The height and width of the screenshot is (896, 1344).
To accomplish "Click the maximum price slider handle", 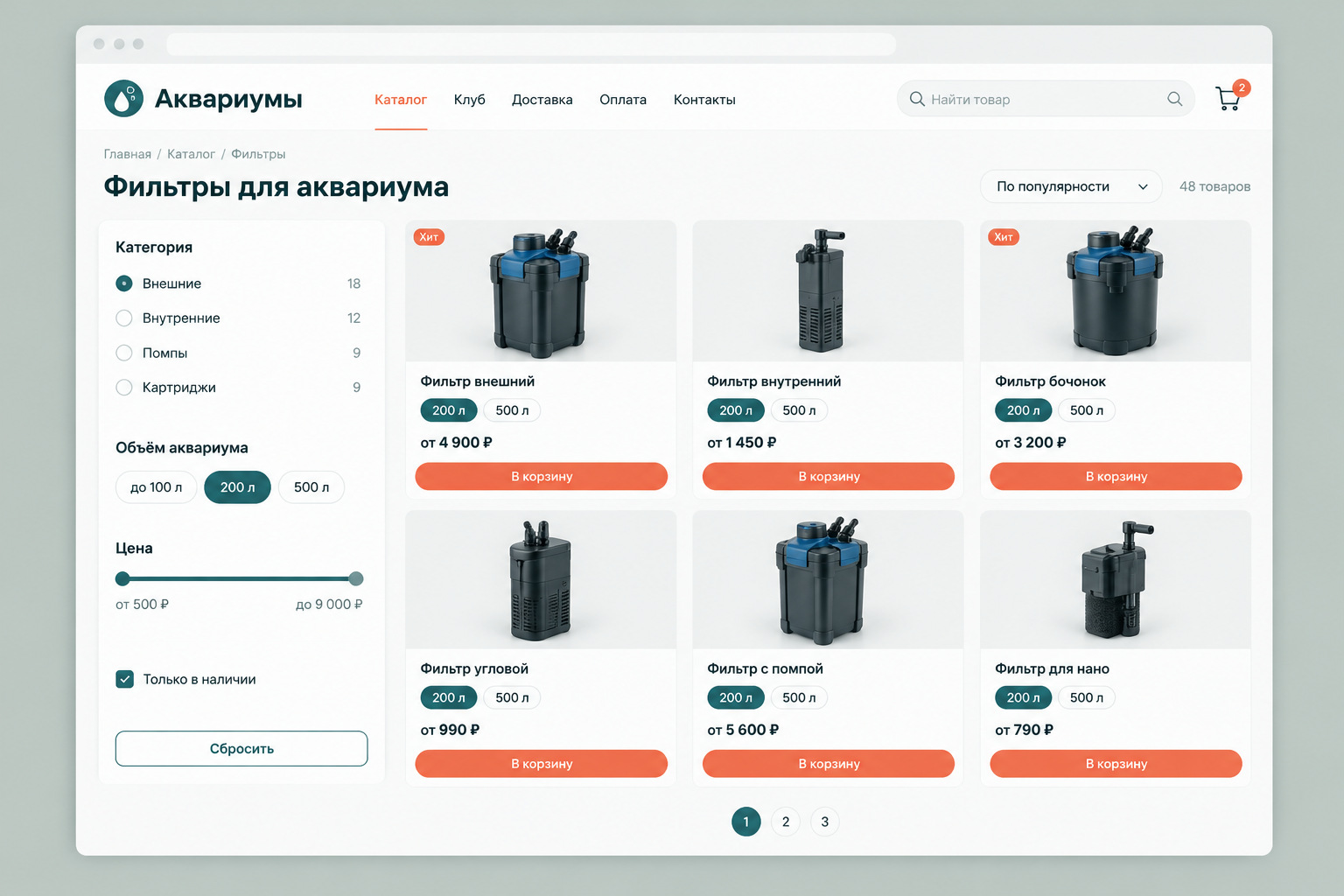I will click(x=356, y=578).
